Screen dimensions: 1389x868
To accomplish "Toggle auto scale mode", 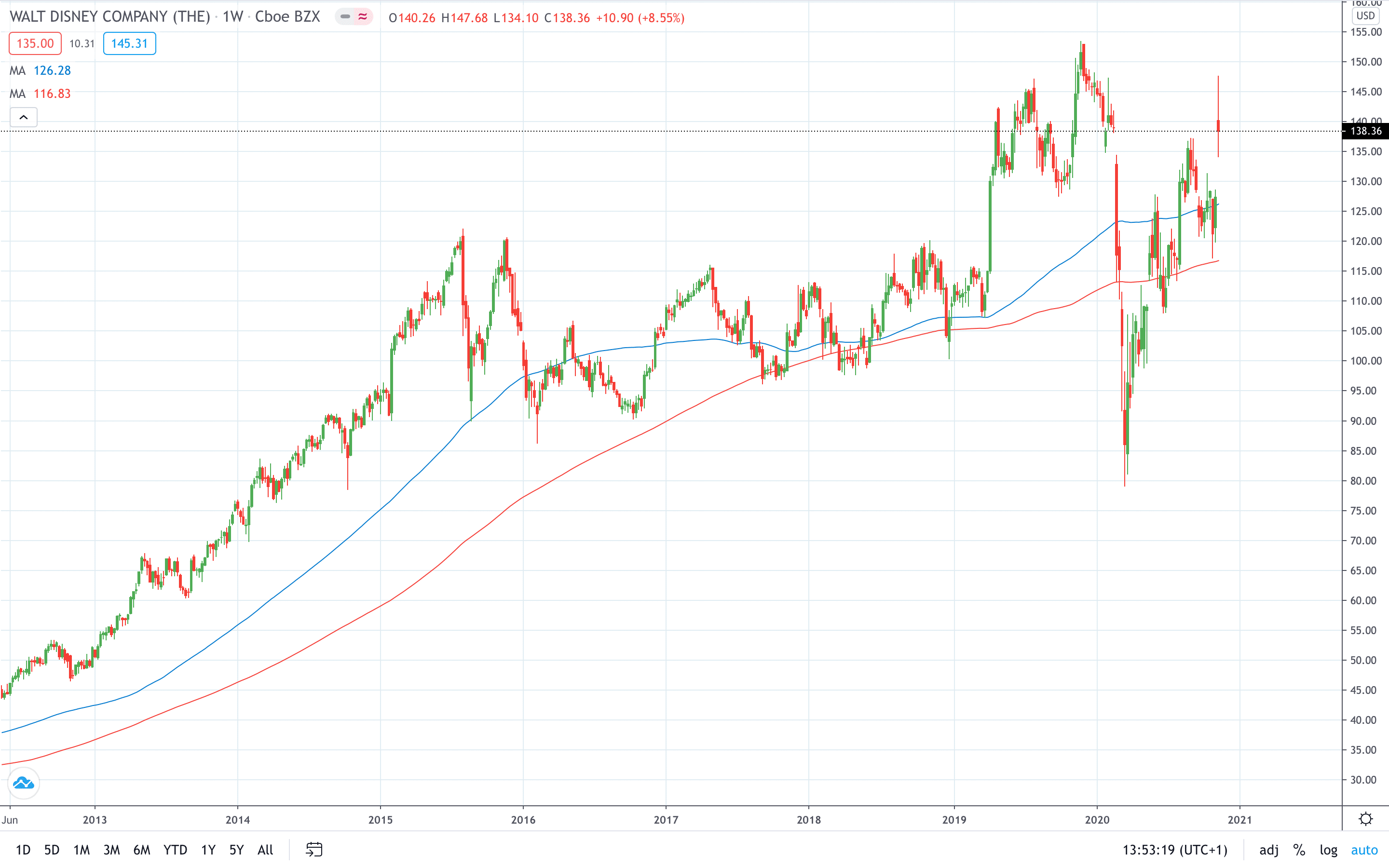I will pyautogui.click(x=1364, y=850).
